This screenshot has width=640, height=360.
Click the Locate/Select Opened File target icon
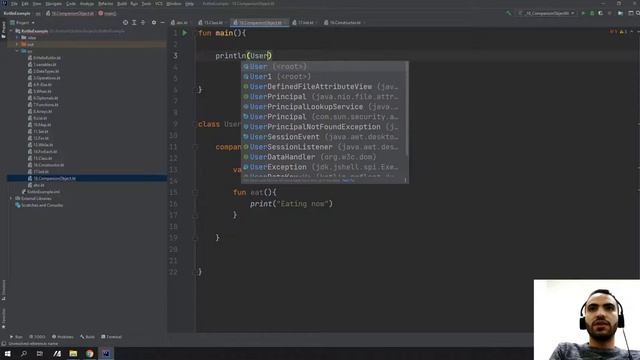125,22
